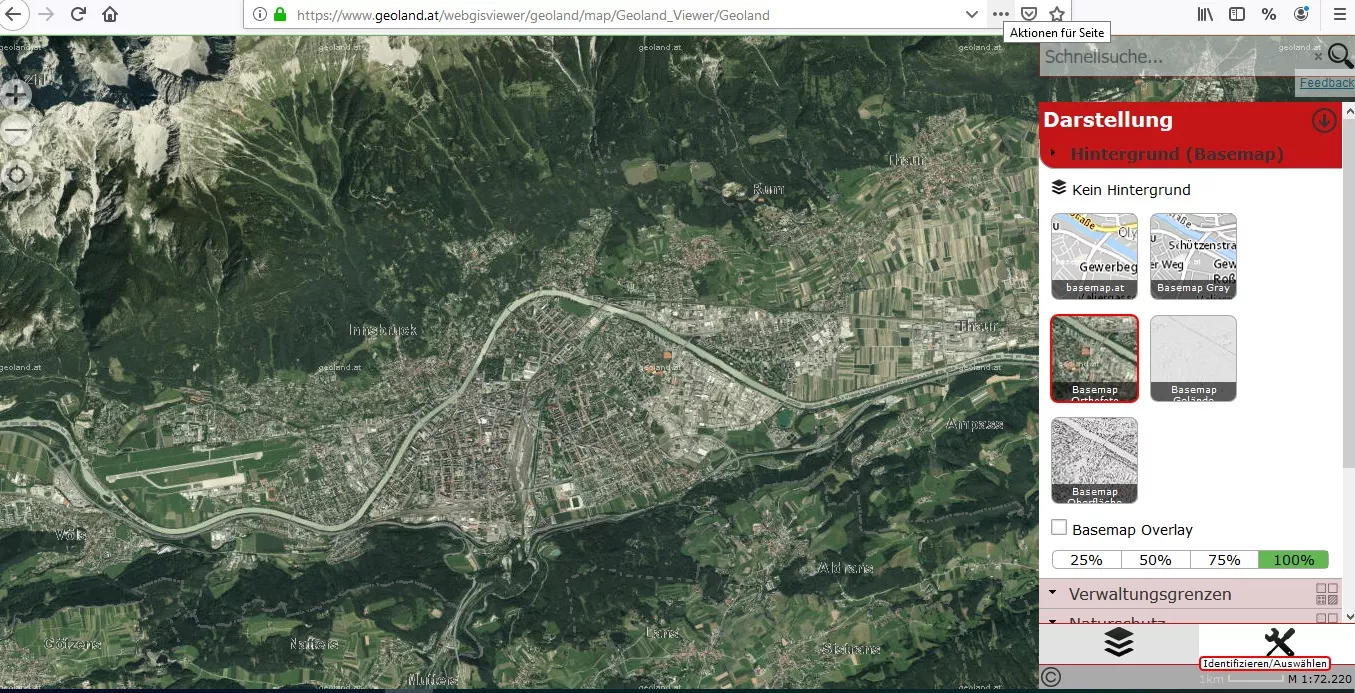This screenshot has height=693, width=1355.
Task: Click the locate-me crosshair icon on the map
Action: tap(17, 176)
